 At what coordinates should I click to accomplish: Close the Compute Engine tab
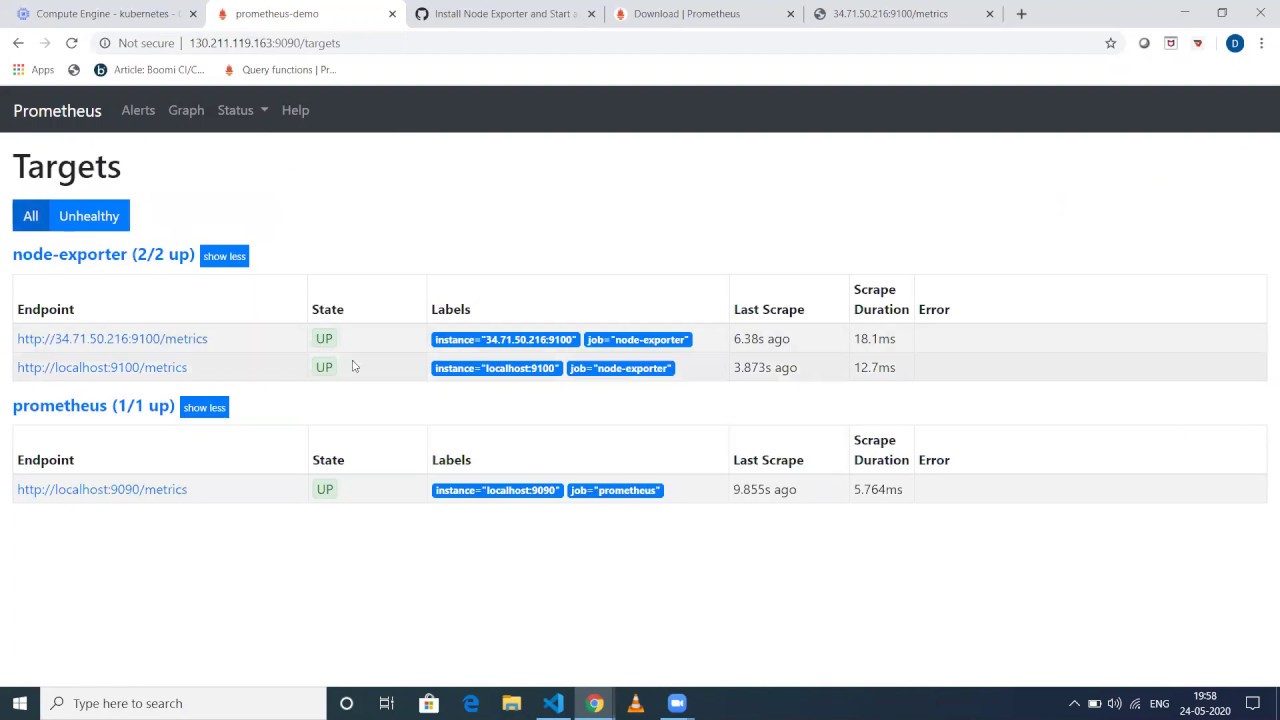193,14
